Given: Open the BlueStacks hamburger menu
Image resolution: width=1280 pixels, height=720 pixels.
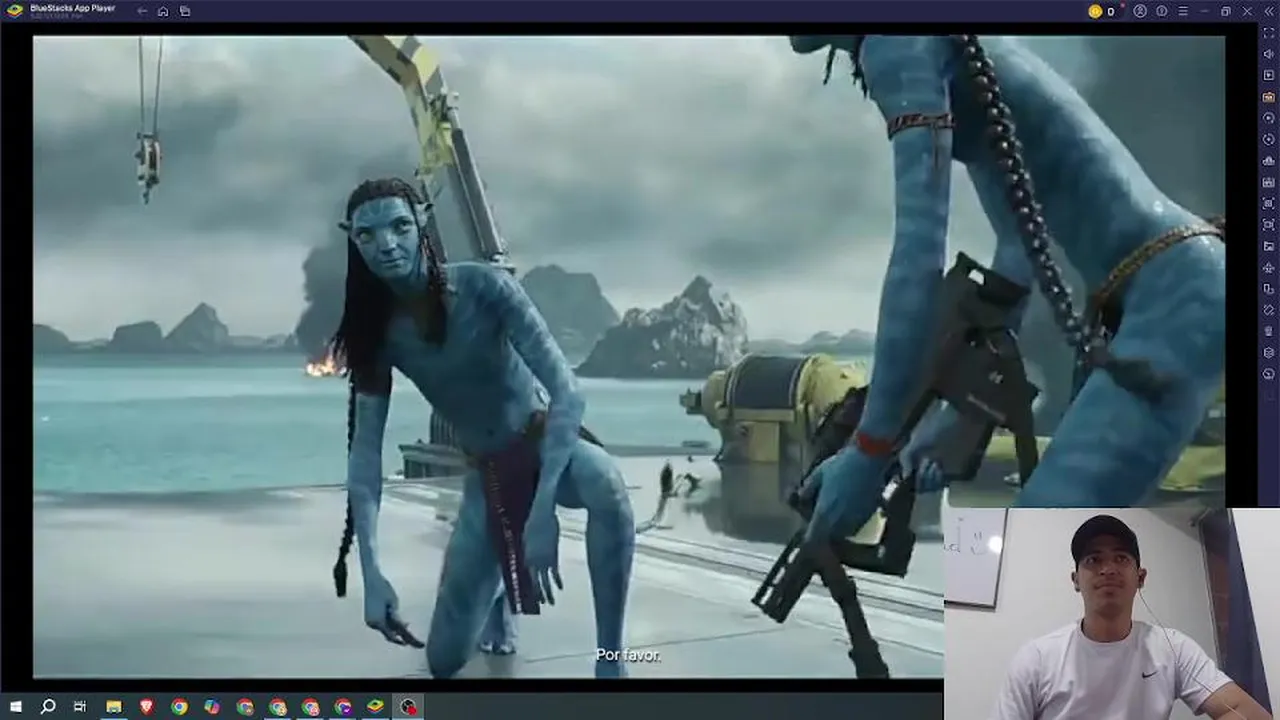Looking at the screenshot, I should pyautogui.click(x=1182, y=11).
